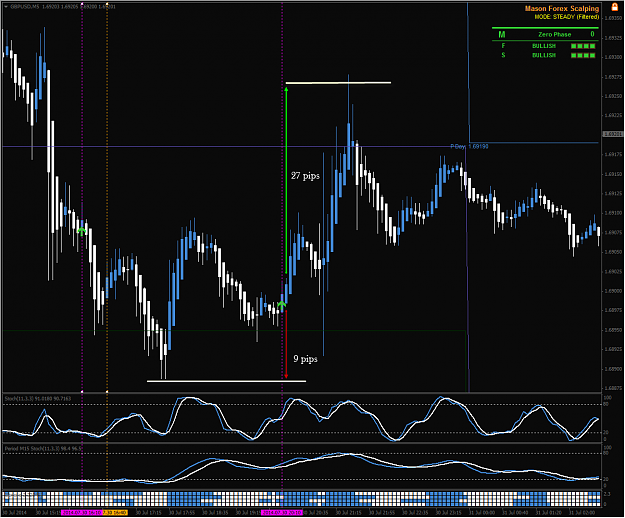Click the GBPUSD,M5 chart title arrow
The width and height of the screenshot is (625, 518).
point(7,6)
